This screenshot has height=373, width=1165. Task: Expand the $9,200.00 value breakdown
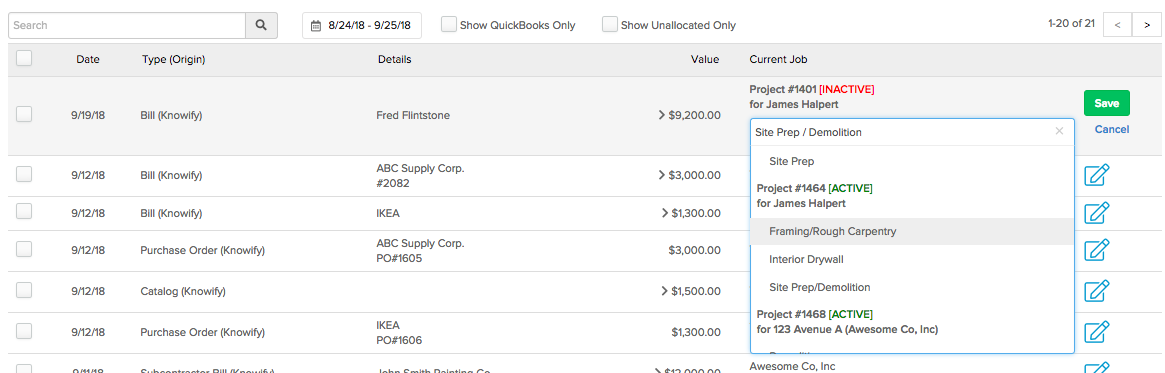pos(661,115)
